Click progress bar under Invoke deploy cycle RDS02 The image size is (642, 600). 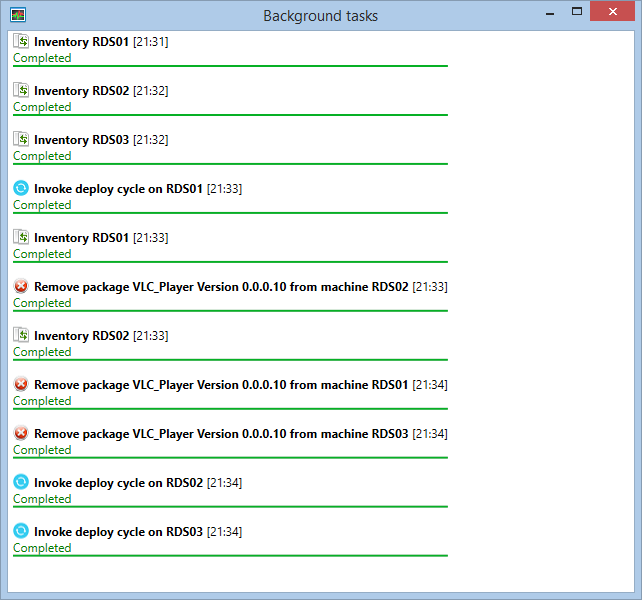230,507
